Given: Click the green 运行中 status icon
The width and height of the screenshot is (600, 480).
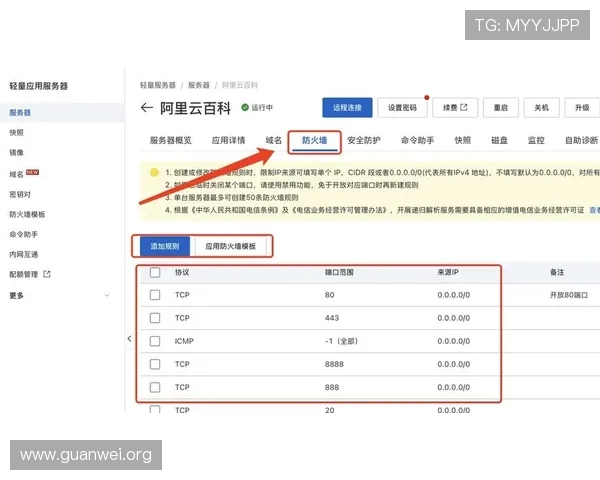Looking at the screenshot, I should click(245, 107).
